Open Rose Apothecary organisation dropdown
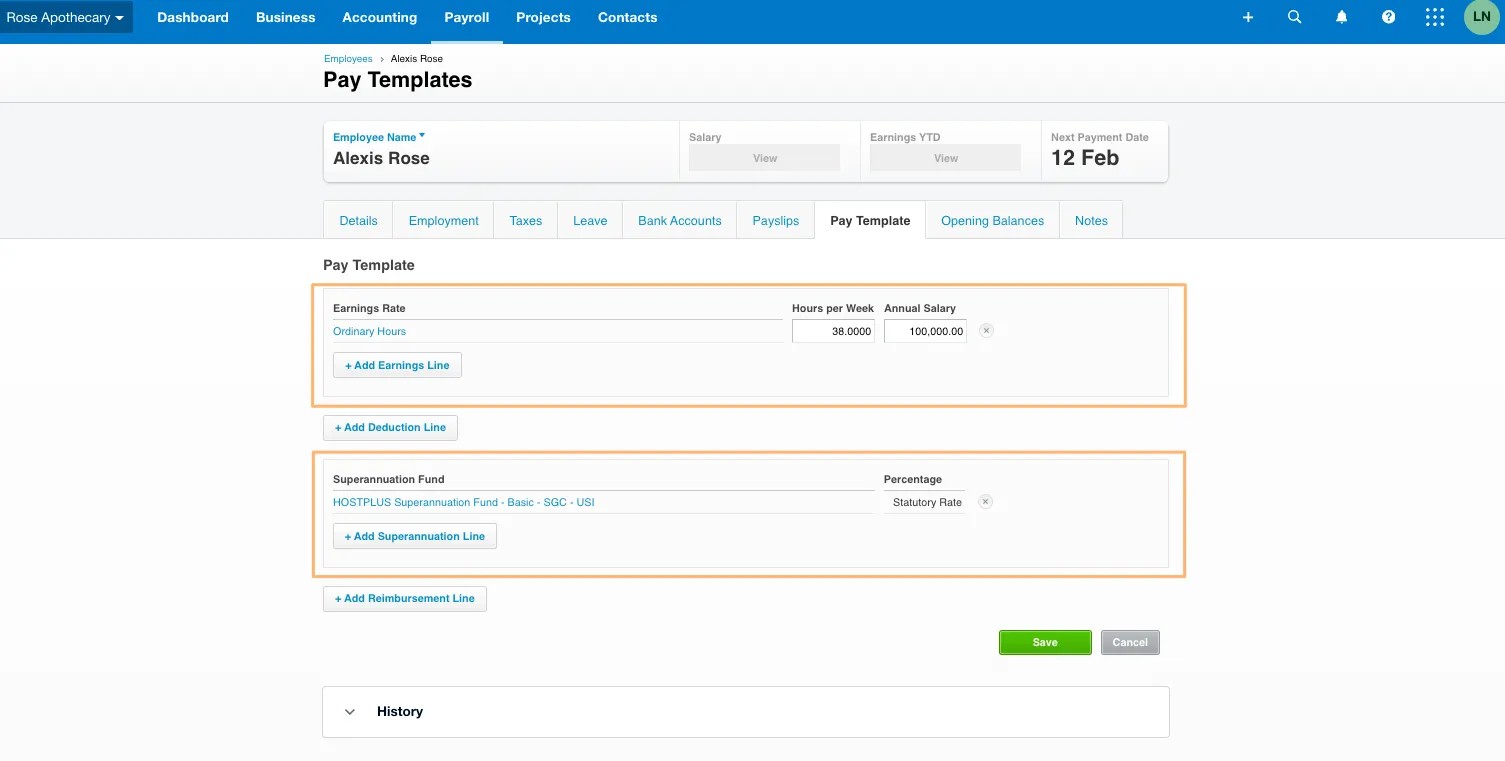The width and height of the screenshot is (1505, 761). point(65,18)
